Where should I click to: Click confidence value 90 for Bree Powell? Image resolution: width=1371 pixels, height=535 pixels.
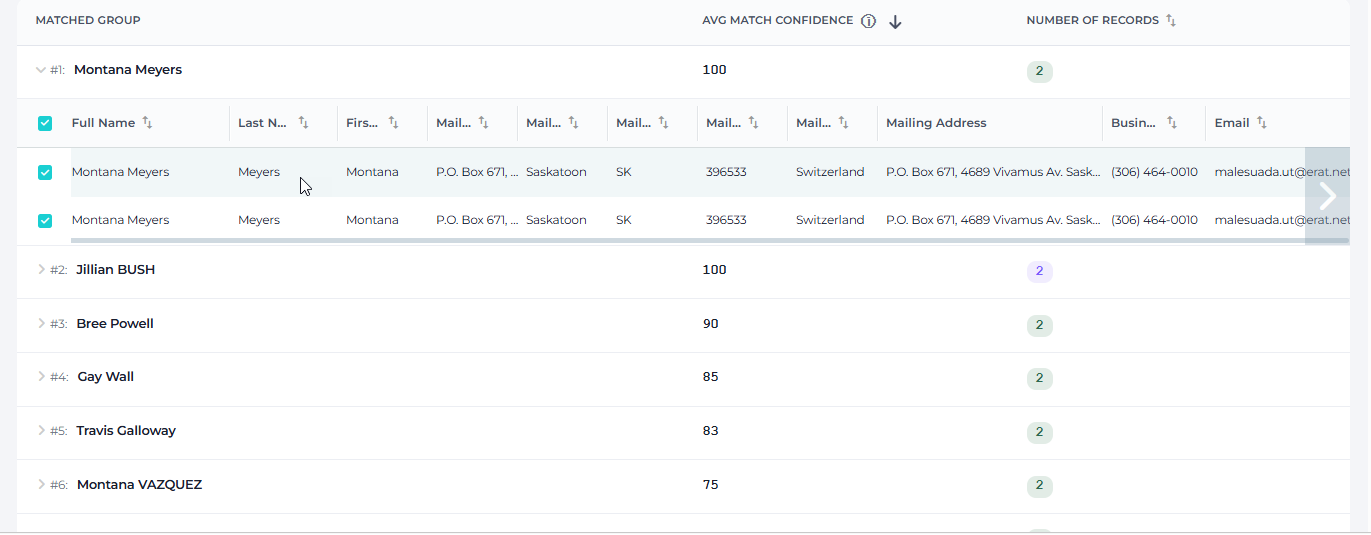tap(711, 324)
